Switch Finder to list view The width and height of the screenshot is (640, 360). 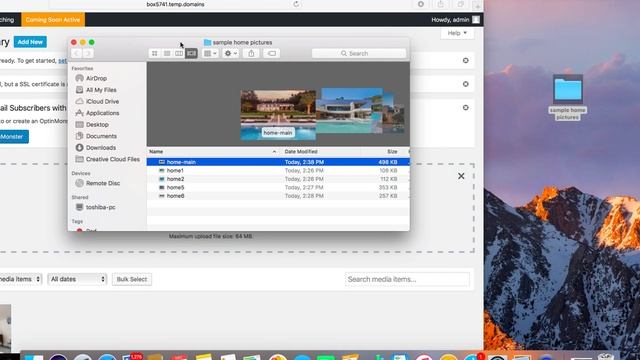click(x=167, y=53)
